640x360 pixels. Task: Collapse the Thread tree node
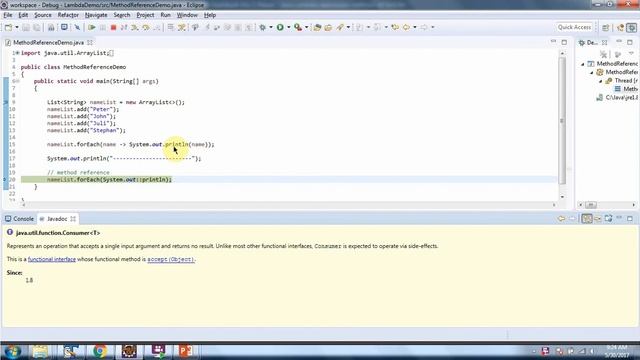coord(600,81)
